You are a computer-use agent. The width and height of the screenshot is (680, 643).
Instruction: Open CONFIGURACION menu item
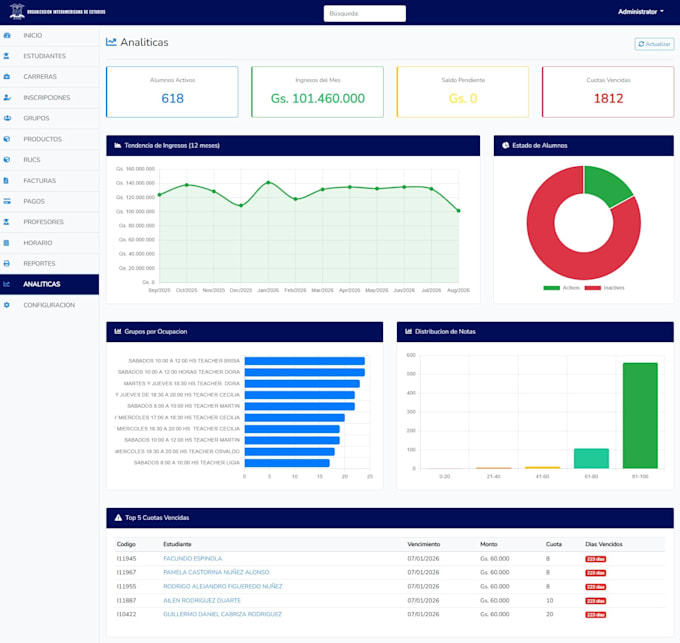click(x=49, y=305)
